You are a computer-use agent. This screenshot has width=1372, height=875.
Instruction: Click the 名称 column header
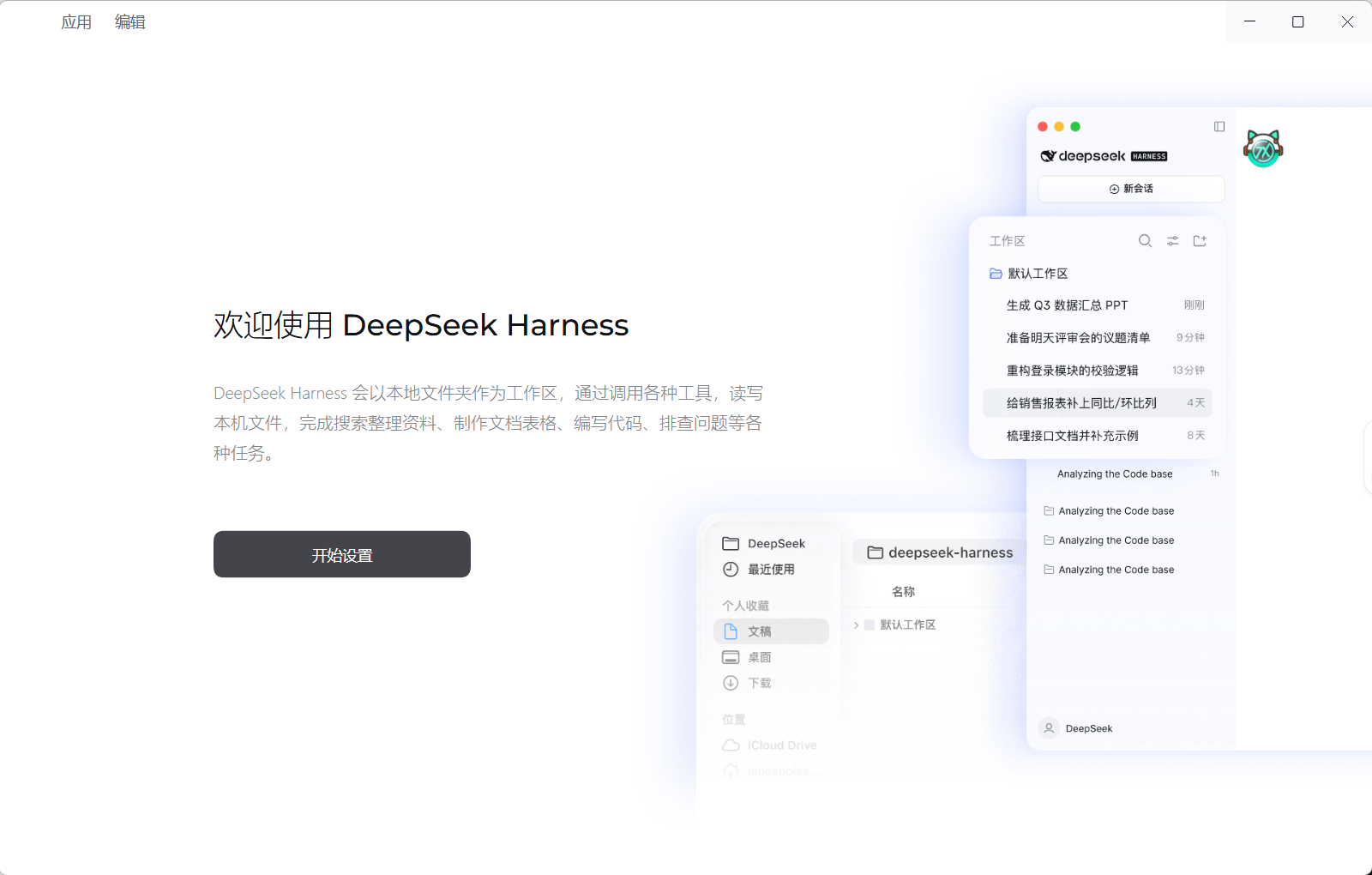click(x=903, y=592)
